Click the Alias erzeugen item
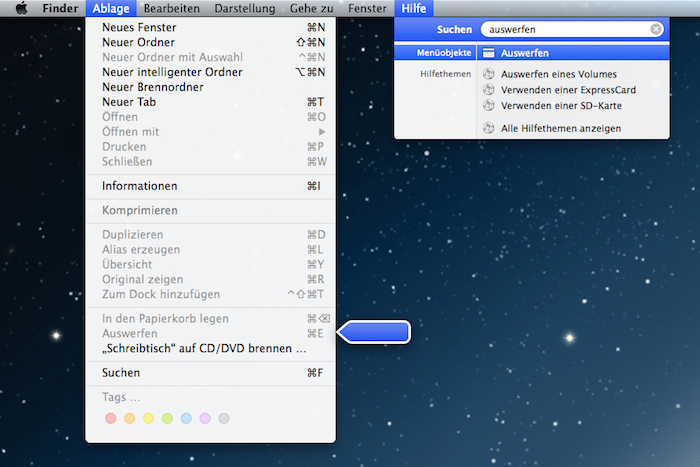Screen dimensions: 700x467 click(210, 249)
